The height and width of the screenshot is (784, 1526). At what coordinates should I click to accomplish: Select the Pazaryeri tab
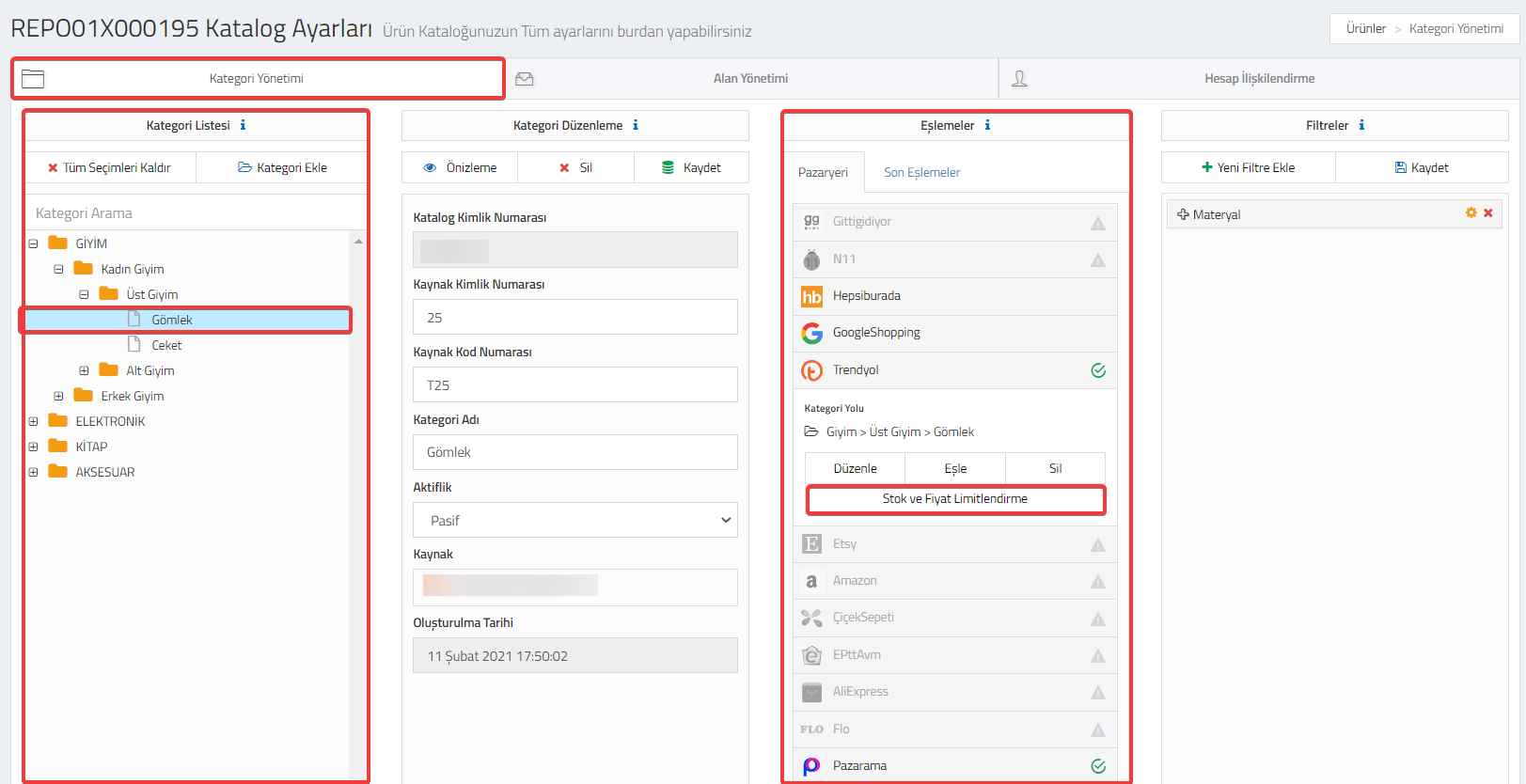pyautogui.click(x=823, y=172)
